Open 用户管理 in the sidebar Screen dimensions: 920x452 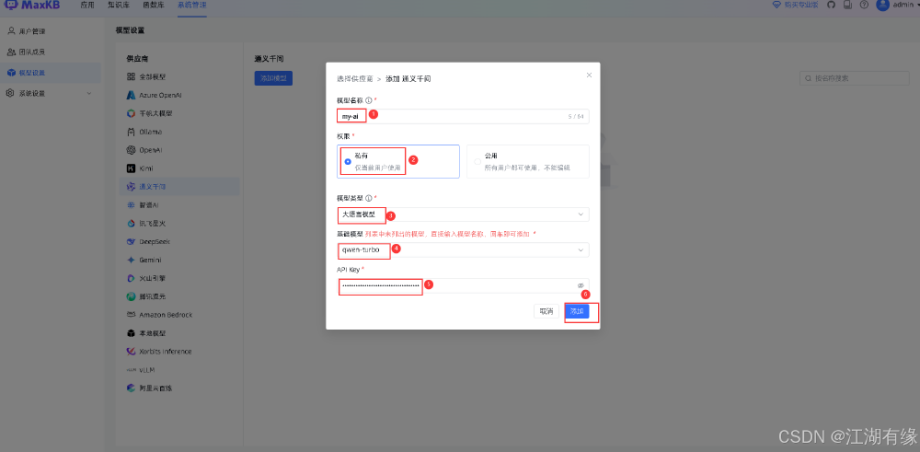[x=50, y=31]
